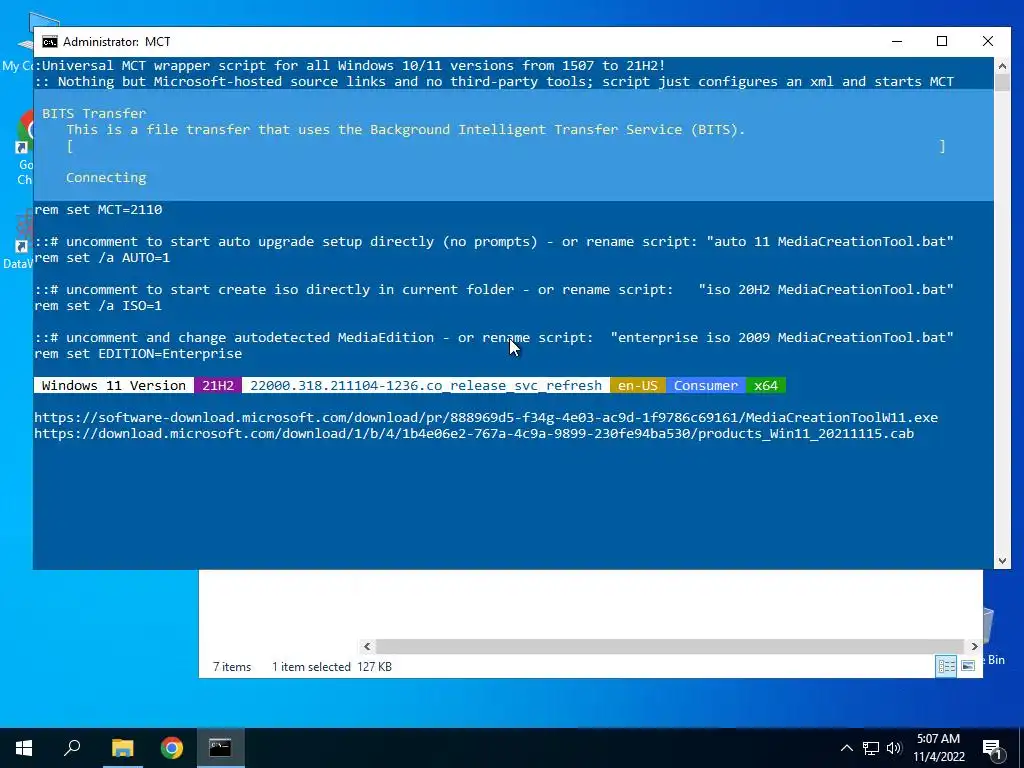1024x768 pixels.
Task: Click the Windows 11 Version label
Action: click(x=114, y=385)
